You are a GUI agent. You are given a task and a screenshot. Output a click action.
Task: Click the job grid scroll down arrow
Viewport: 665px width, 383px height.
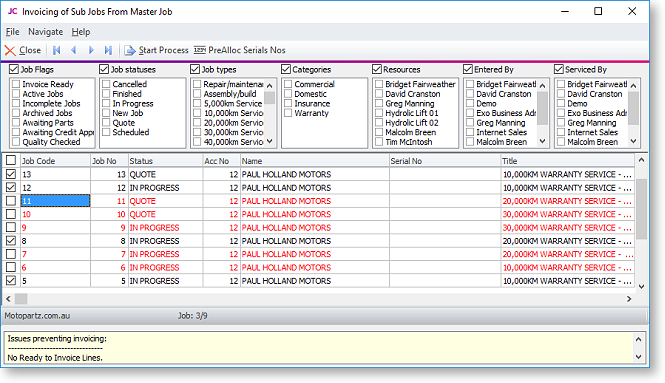[x=641, y=286]
